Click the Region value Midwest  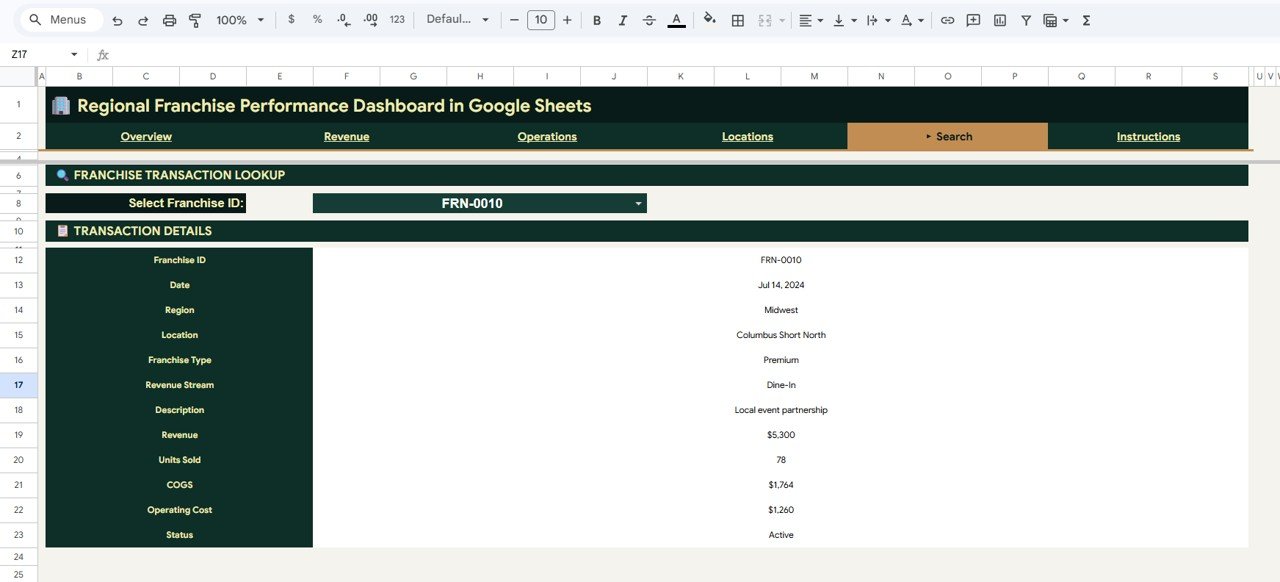(x=781, y=310)
